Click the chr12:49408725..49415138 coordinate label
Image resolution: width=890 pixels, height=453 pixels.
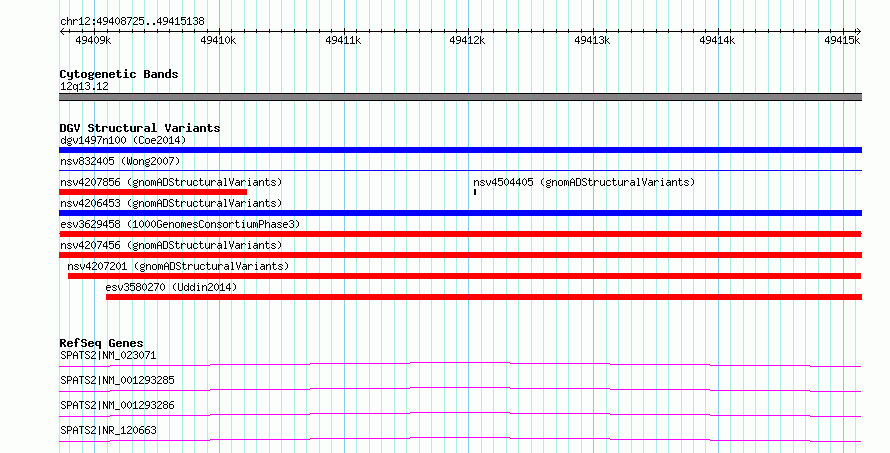point(132,22)
